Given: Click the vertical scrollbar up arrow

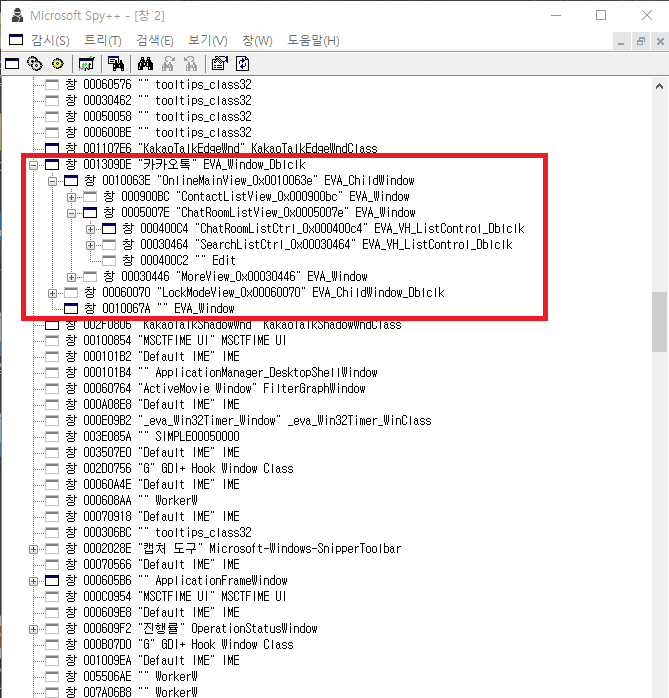Looking at the screenshot, I should point(659,86).
